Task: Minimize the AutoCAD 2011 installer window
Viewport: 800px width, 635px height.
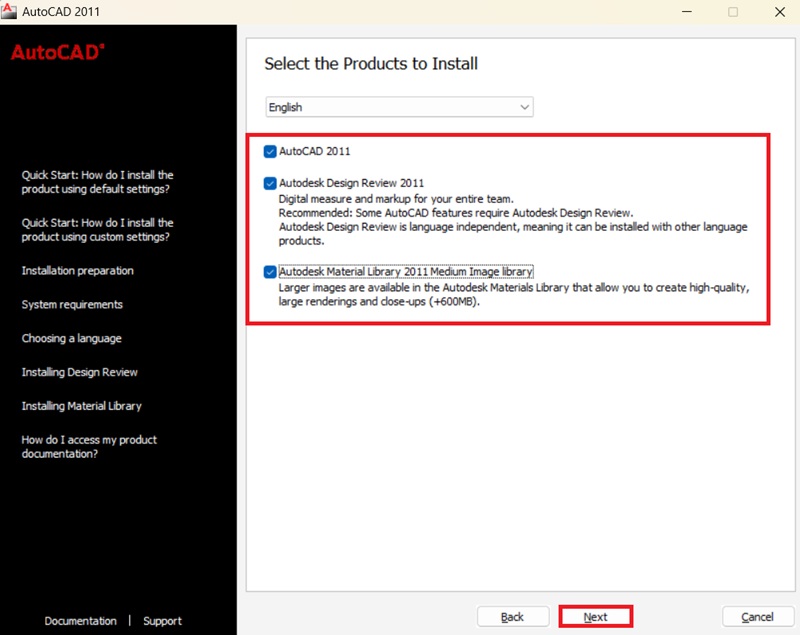Action: pos(687,12)
